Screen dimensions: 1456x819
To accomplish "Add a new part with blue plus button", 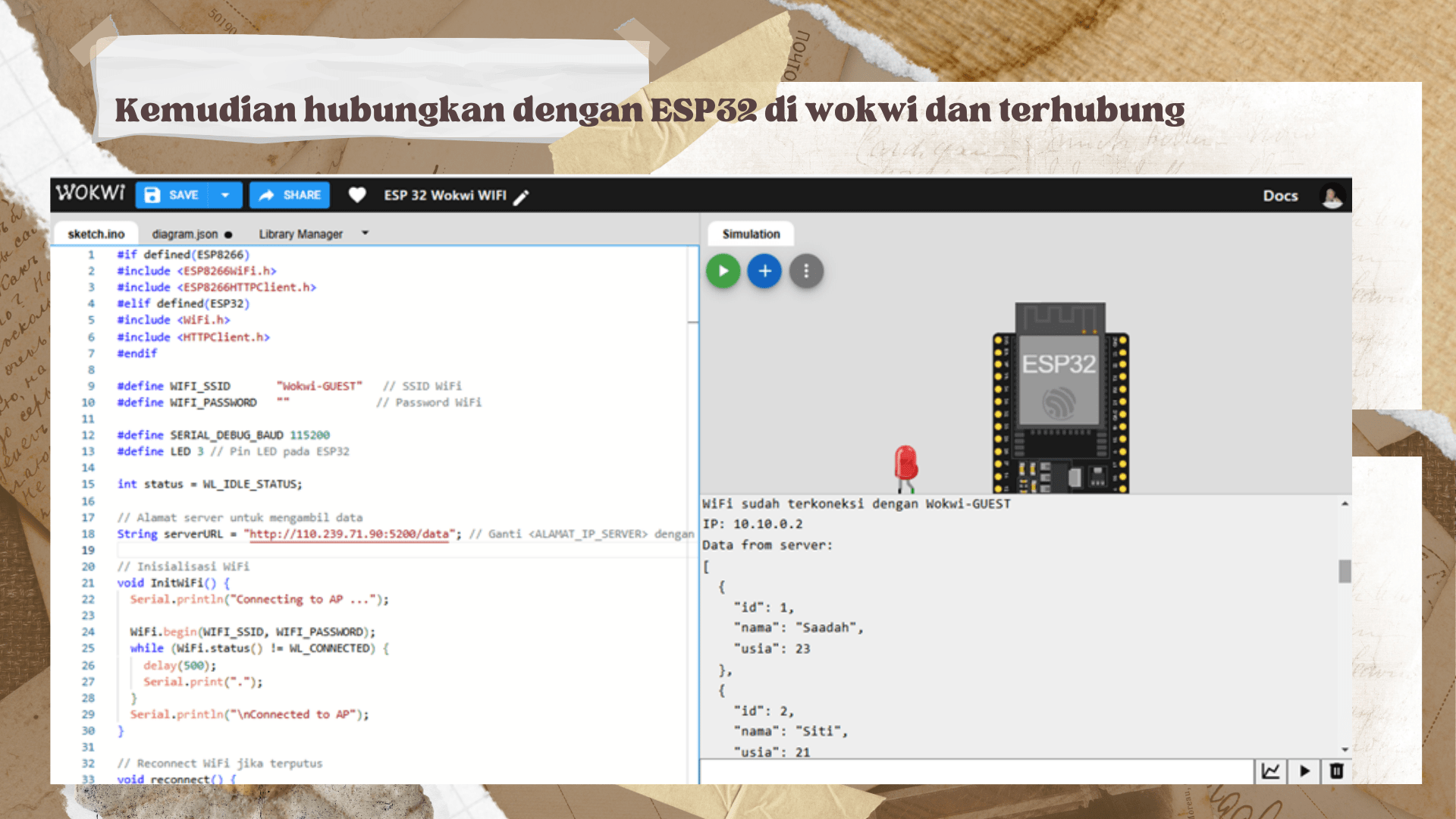I will tap(764, 271).
